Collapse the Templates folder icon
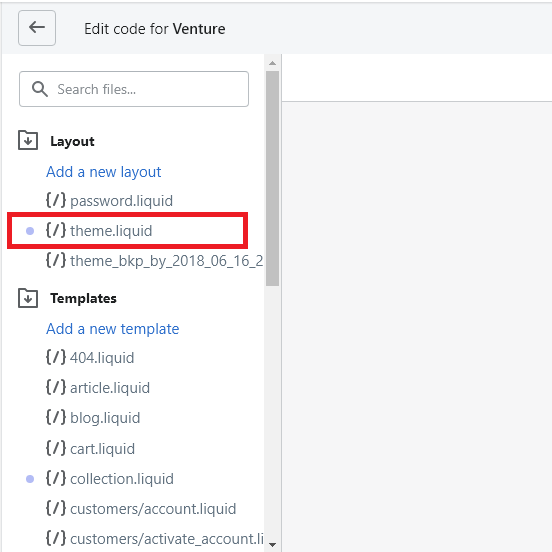The height and width of the screenshot is (552, 552). coord(28,298)
